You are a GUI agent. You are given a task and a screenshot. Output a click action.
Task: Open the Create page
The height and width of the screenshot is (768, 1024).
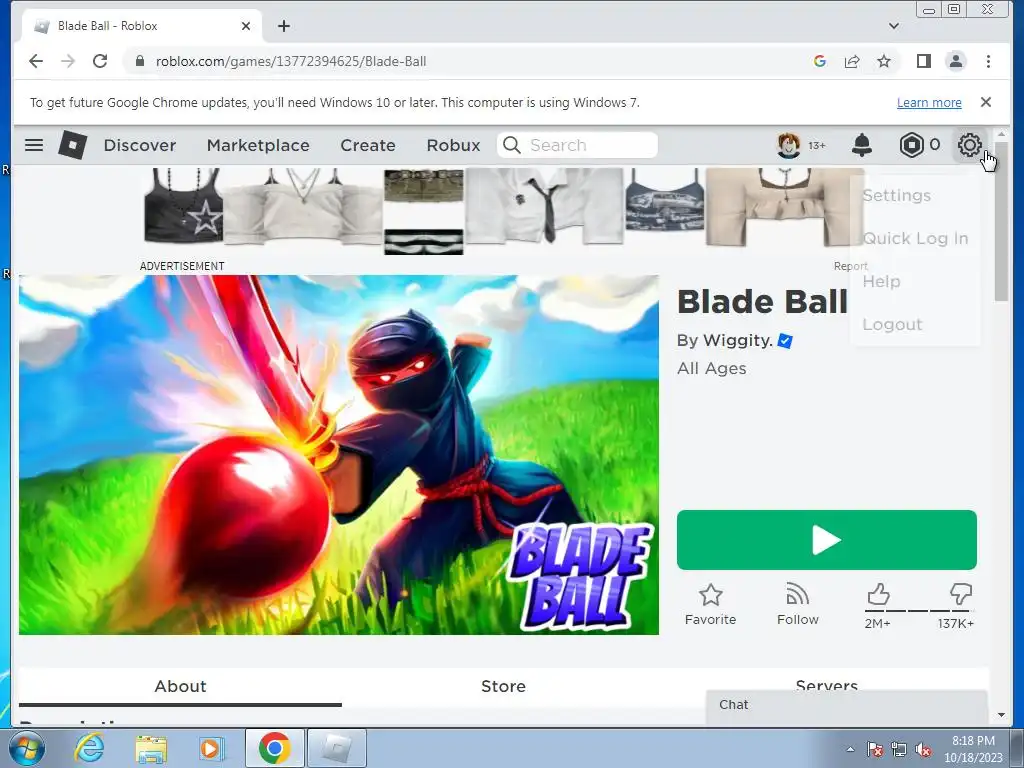click(x=368, y=145)
